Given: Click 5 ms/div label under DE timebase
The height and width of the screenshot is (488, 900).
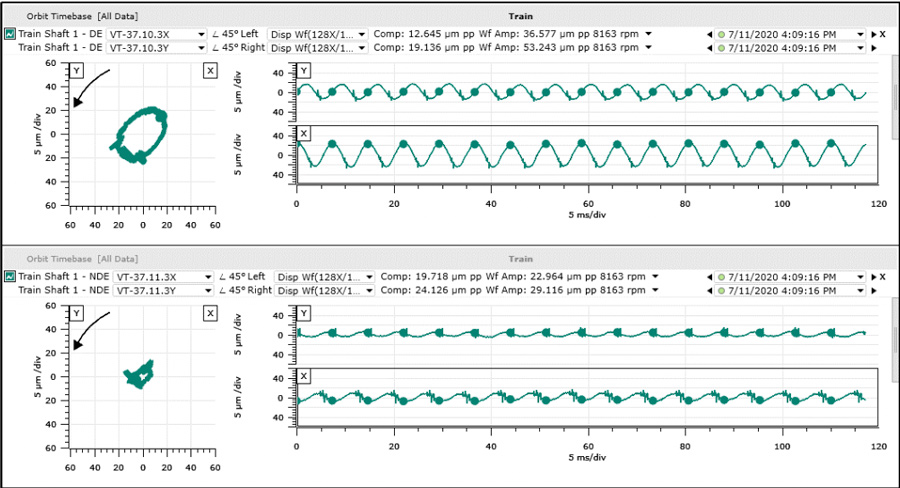Looking at the screenshot, I should pos(587,215).
